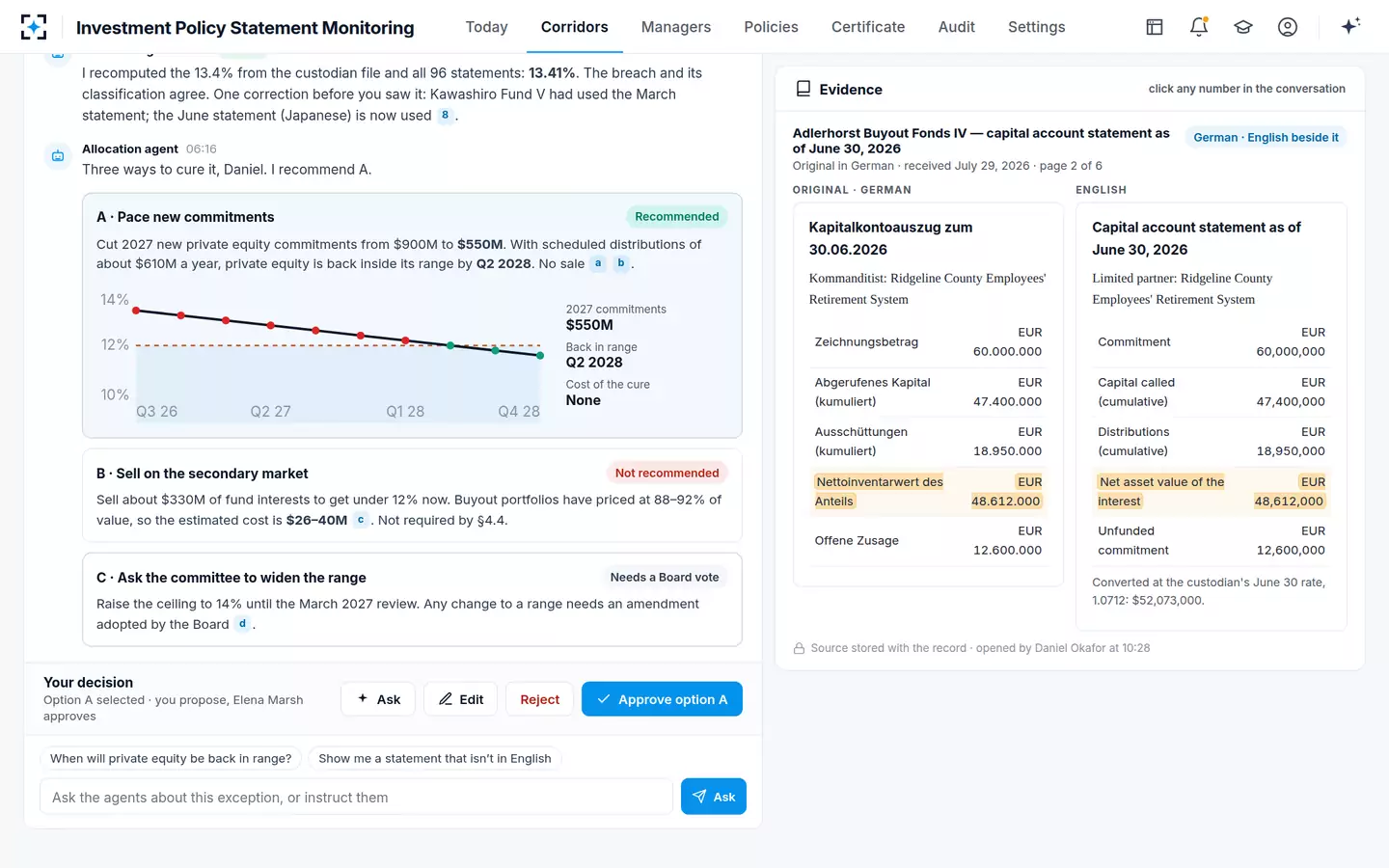
Task: Click the Edit button
Action: (x=460, y=699)
